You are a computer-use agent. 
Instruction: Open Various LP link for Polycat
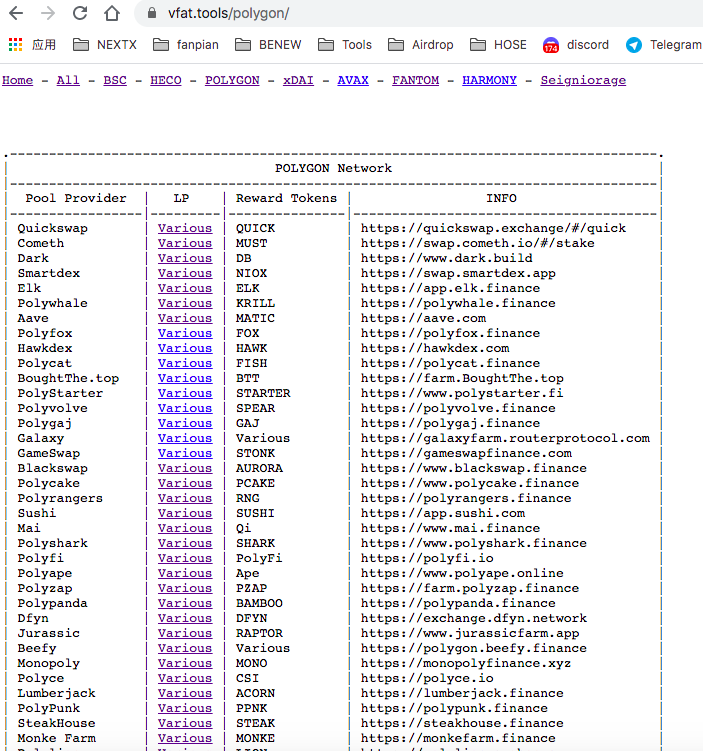[185, 363]
